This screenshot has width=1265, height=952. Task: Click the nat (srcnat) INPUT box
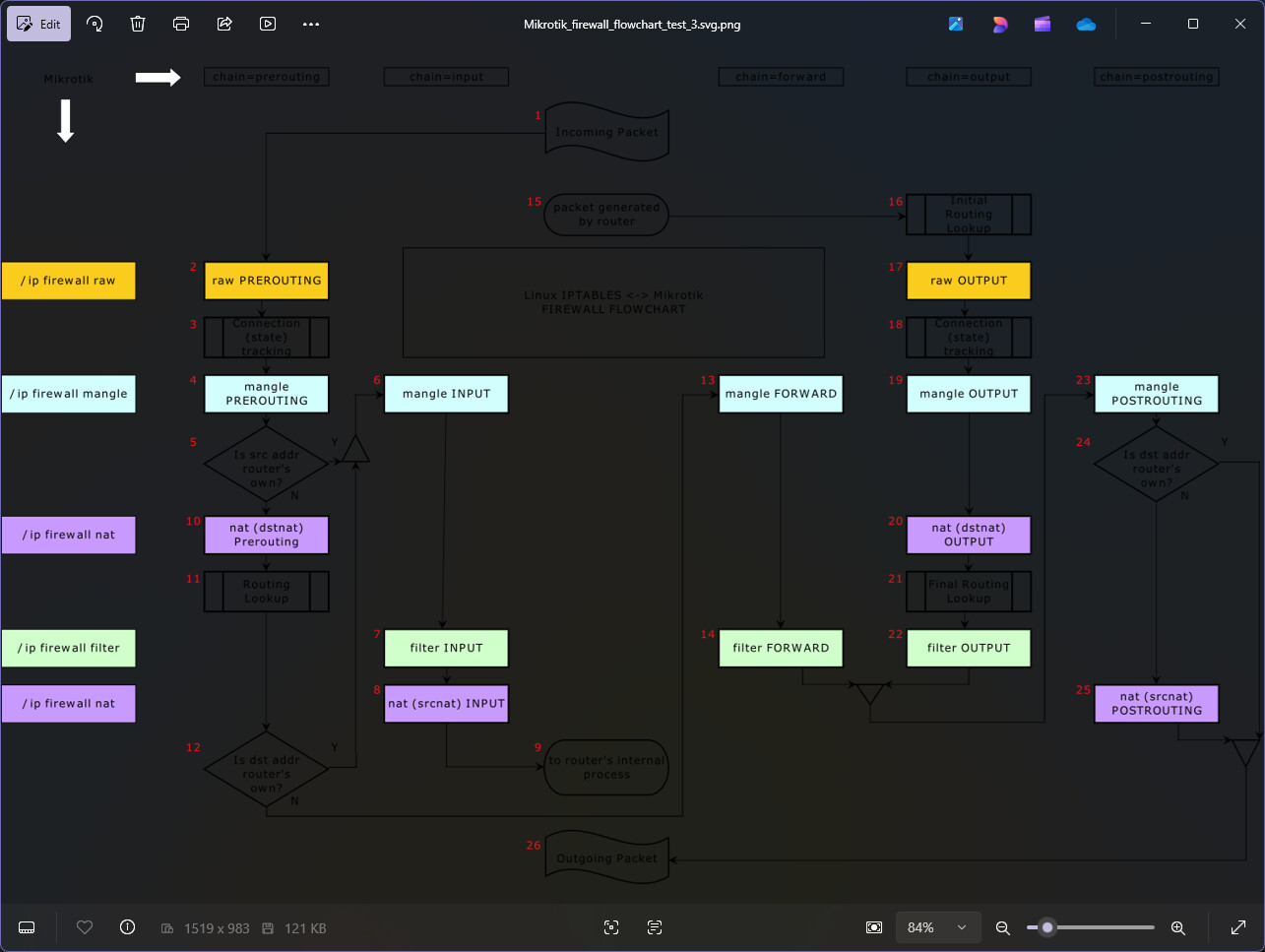(446, 704)
